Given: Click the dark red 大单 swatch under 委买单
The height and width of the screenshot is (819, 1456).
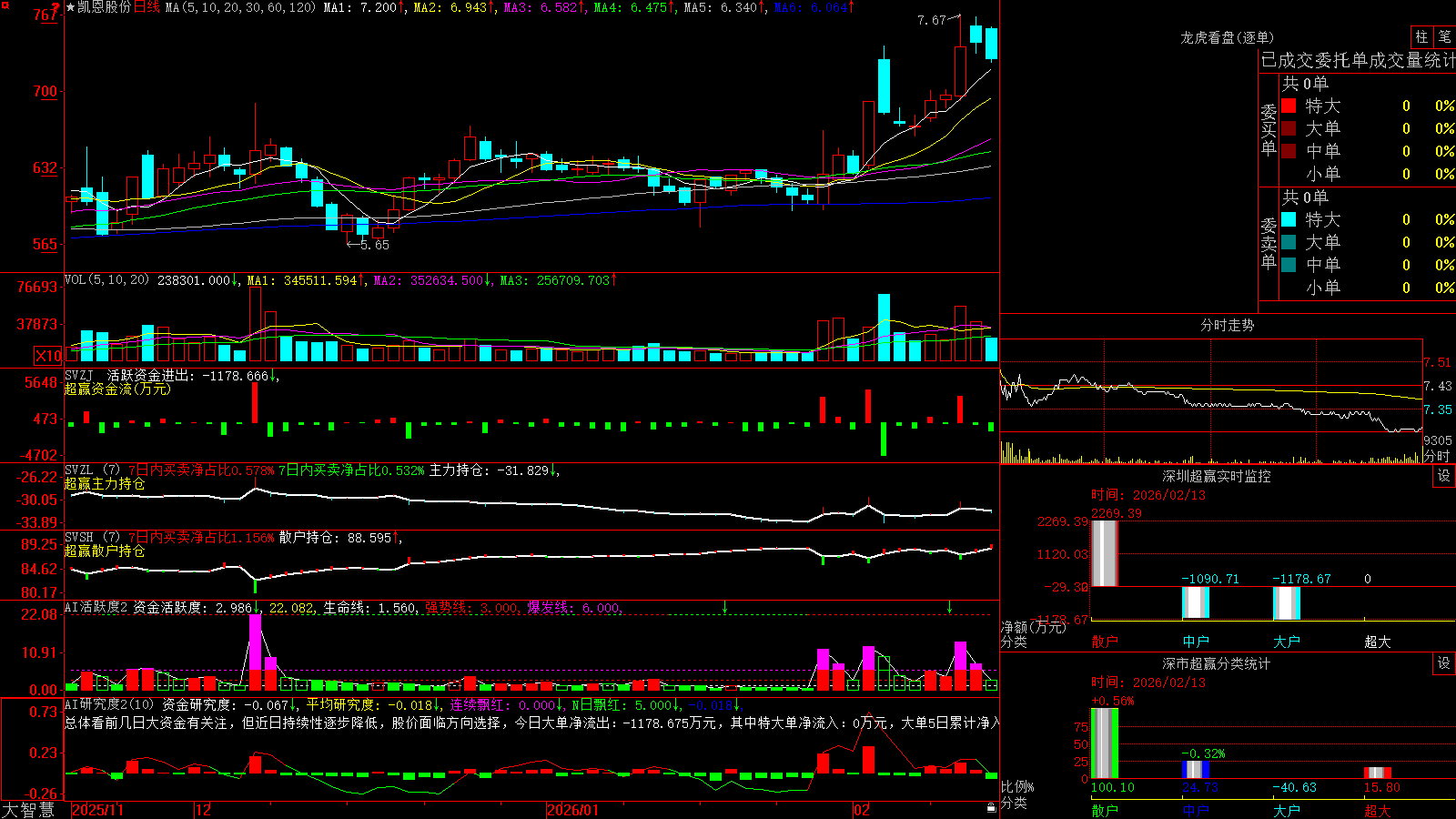Looking at the screenshot, I should (1289, 128).
